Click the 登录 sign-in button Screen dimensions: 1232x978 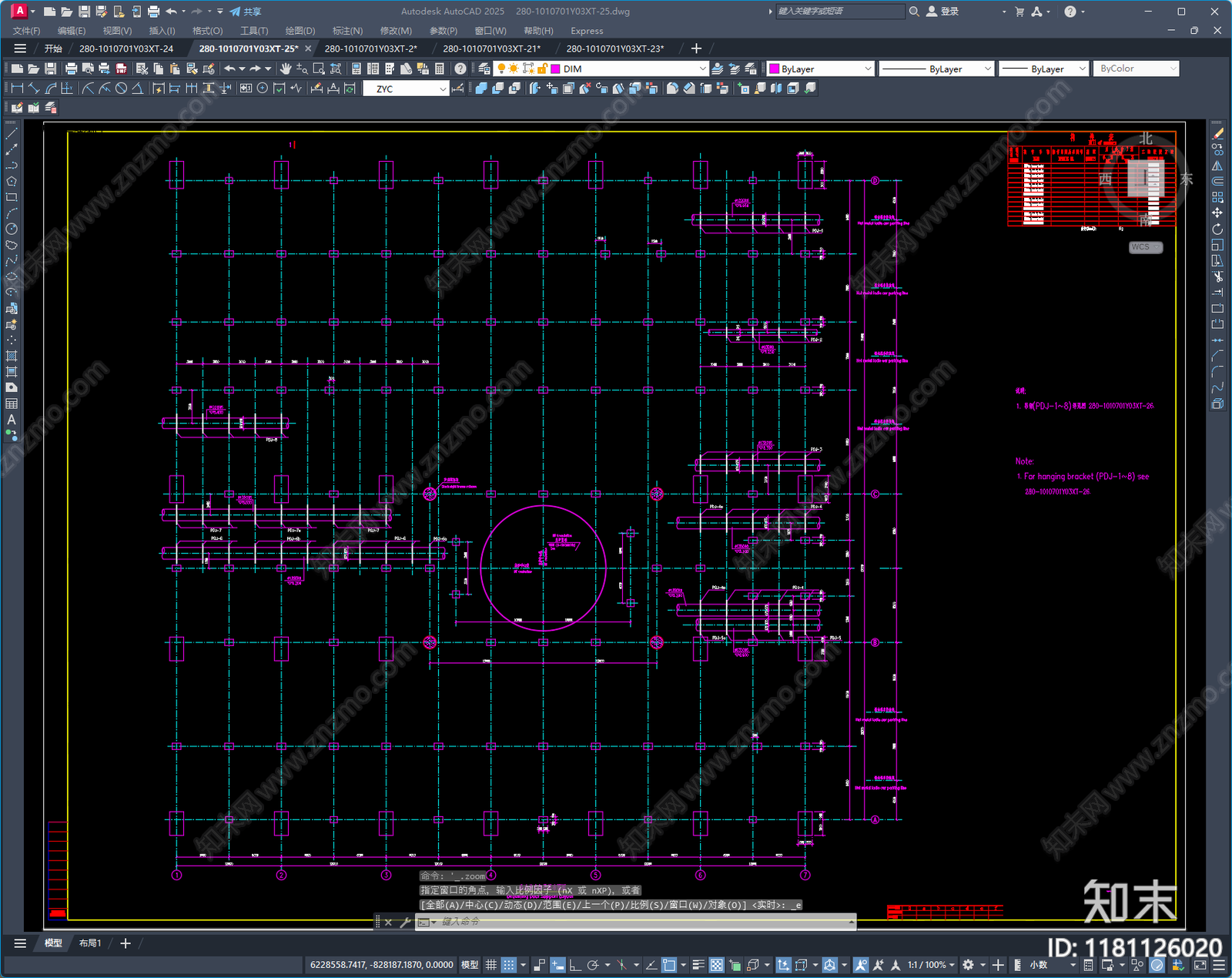pos(942,12)
